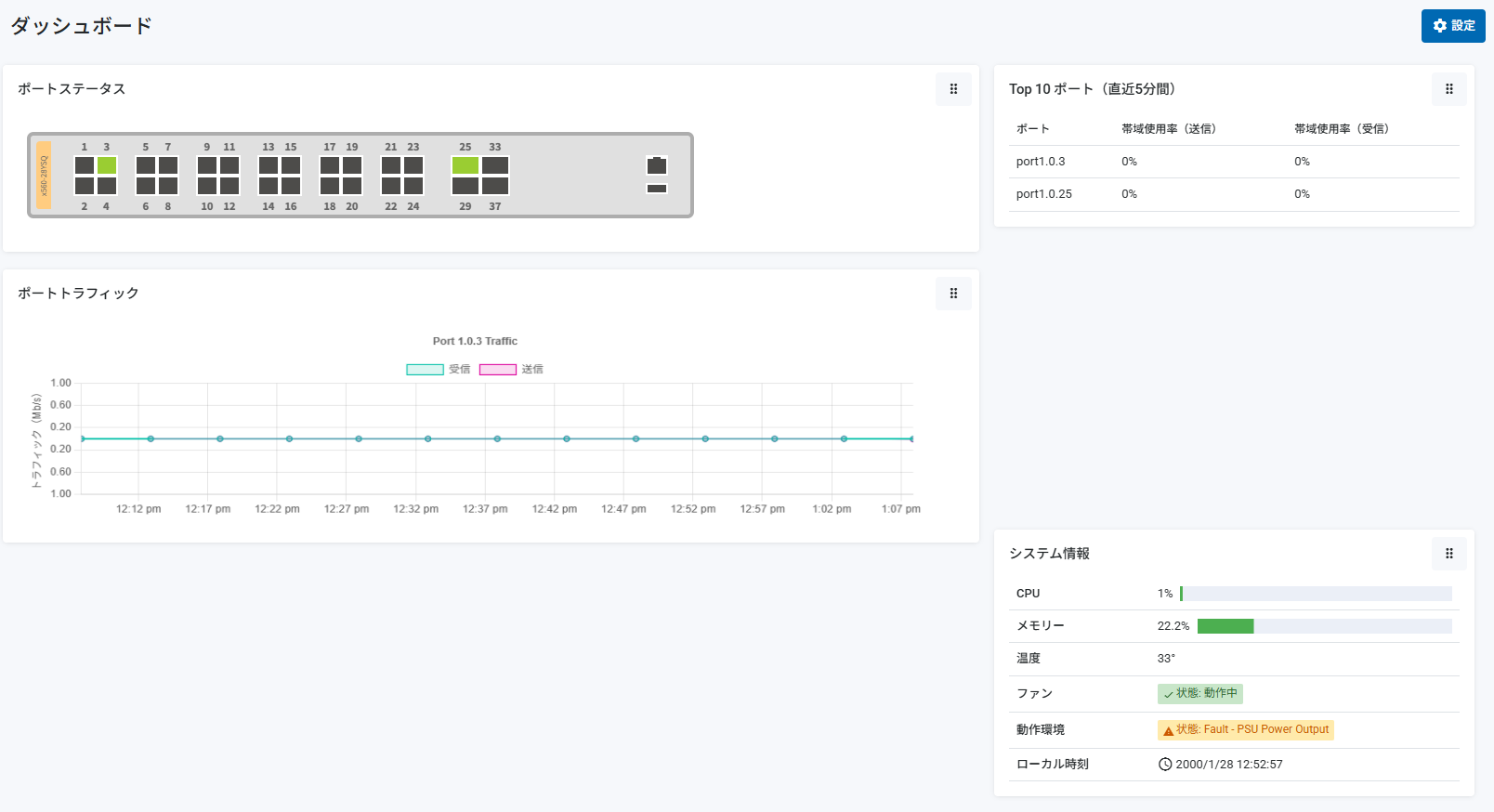Click the 設定 settings button
The height and width of the screenshot is (812, 1494).
pos(1452,26)
